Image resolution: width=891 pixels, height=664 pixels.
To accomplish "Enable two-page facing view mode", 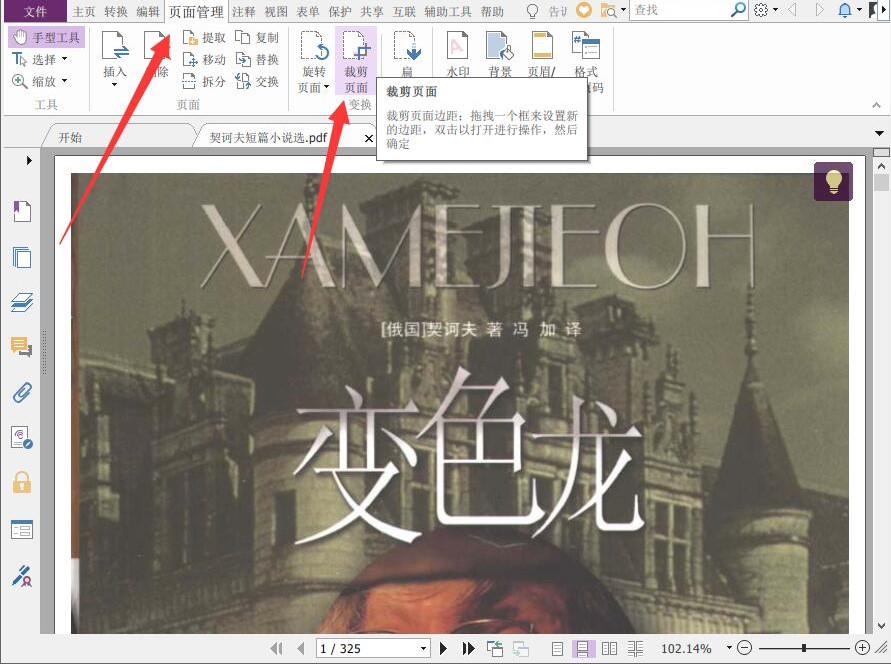I will point(610,648).
